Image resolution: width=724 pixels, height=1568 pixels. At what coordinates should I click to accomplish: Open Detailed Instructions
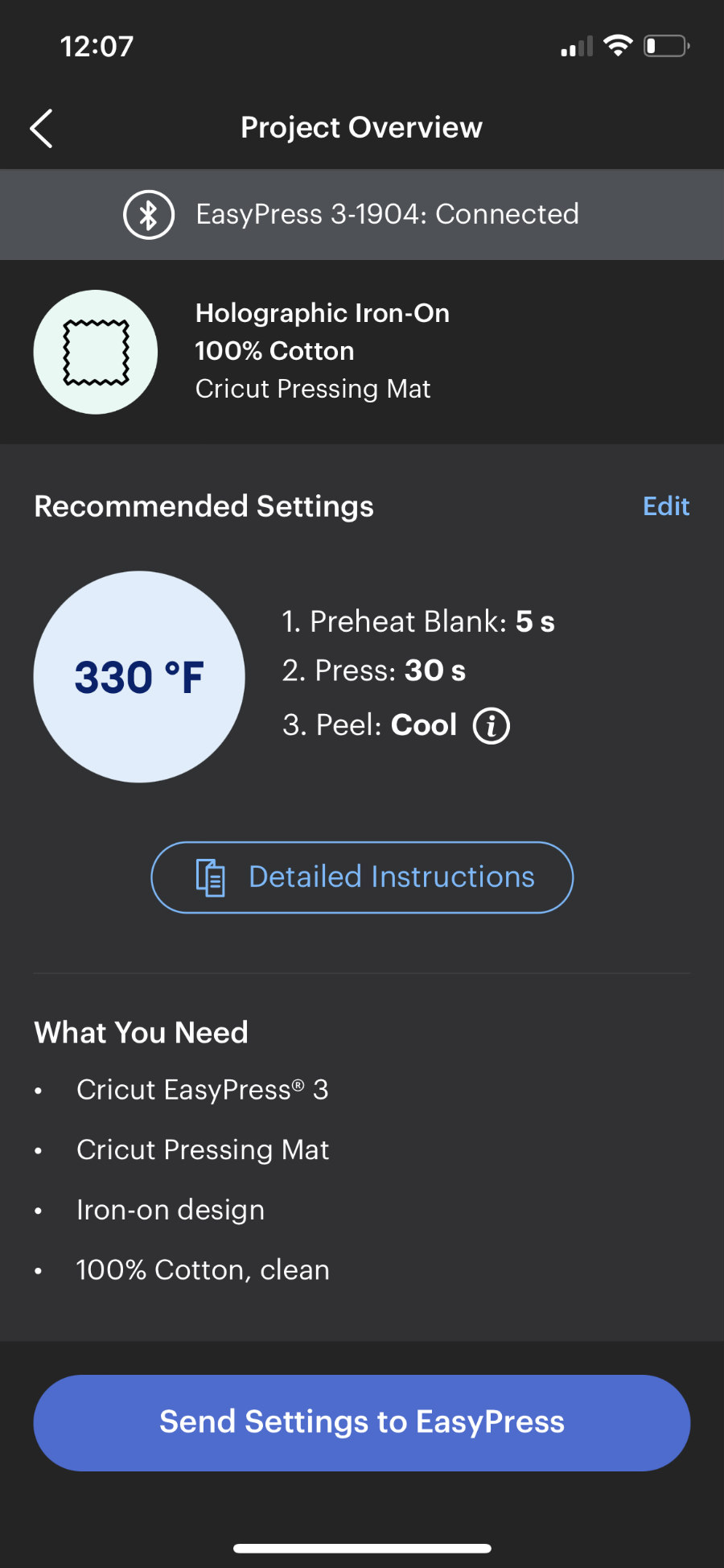(x=391, y=877)
